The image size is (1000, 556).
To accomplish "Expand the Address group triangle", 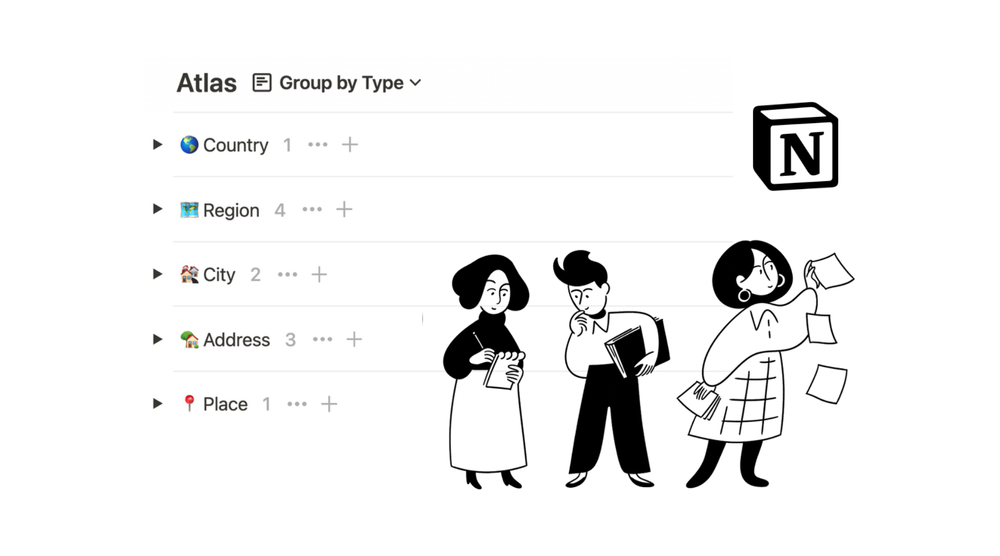I will (158, 339).
